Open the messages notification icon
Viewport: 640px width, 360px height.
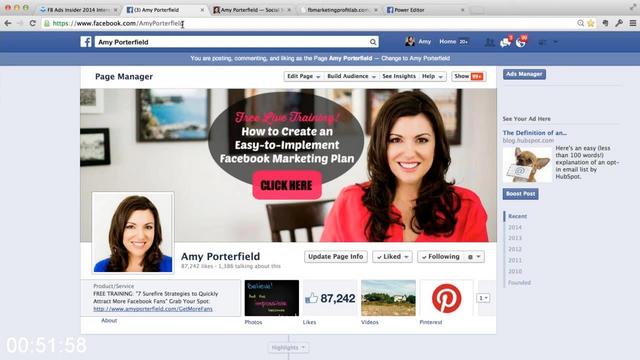click(505, 42)
